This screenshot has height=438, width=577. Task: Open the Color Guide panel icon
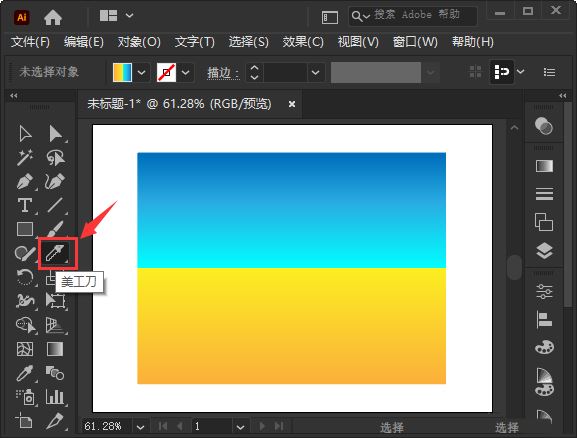click(544, 382)
